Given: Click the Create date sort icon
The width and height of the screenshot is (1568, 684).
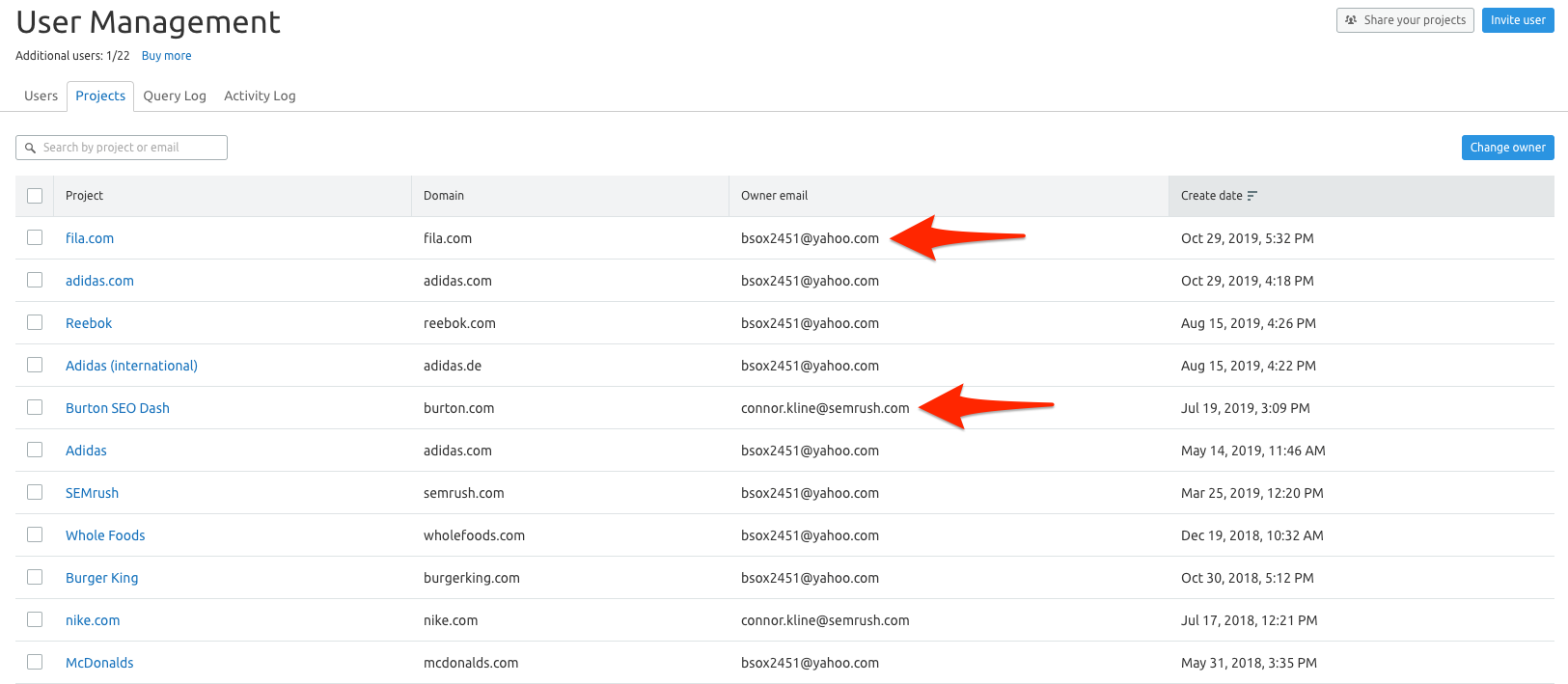Looking at the screenshot, I should point(1252,196).
